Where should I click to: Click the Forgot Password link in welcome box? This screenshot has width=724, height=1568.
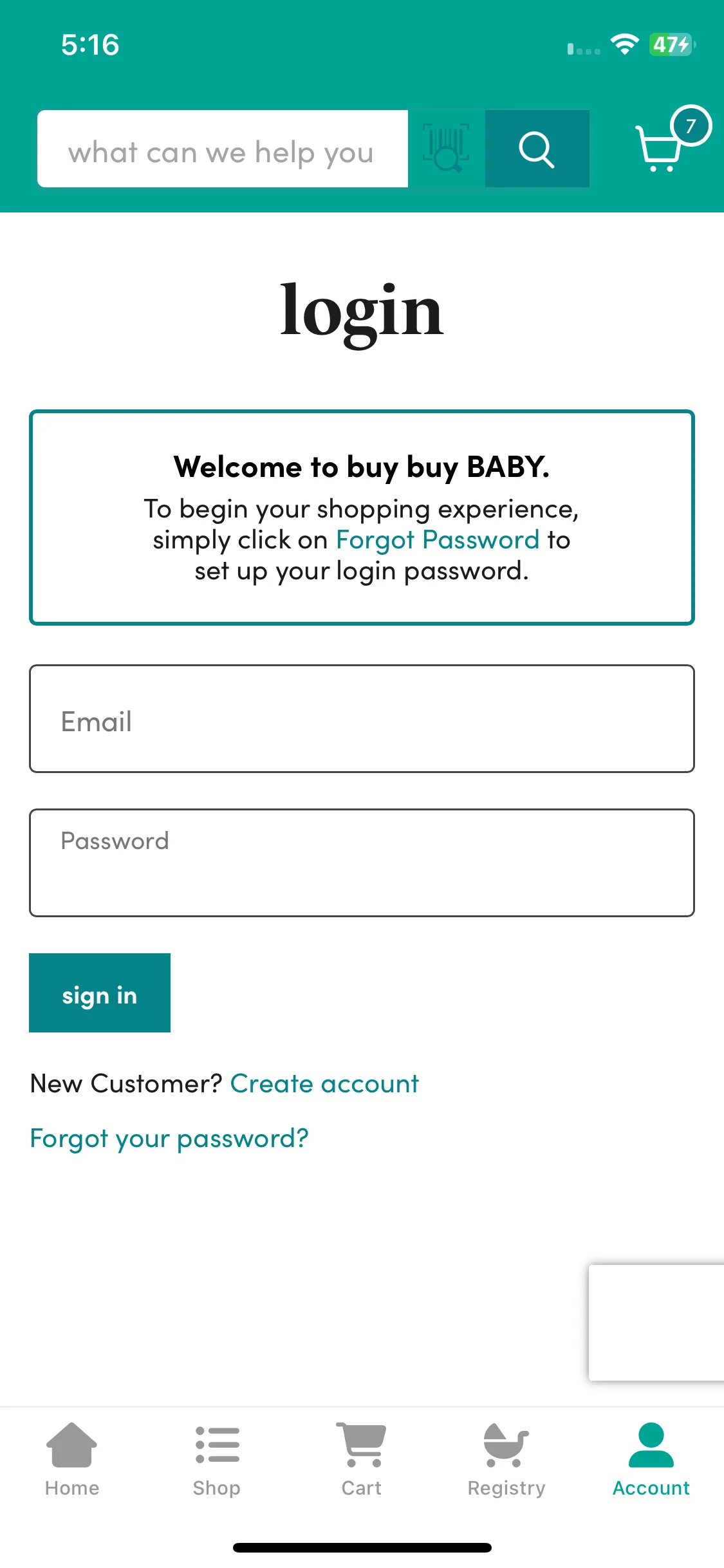point(438,540)
